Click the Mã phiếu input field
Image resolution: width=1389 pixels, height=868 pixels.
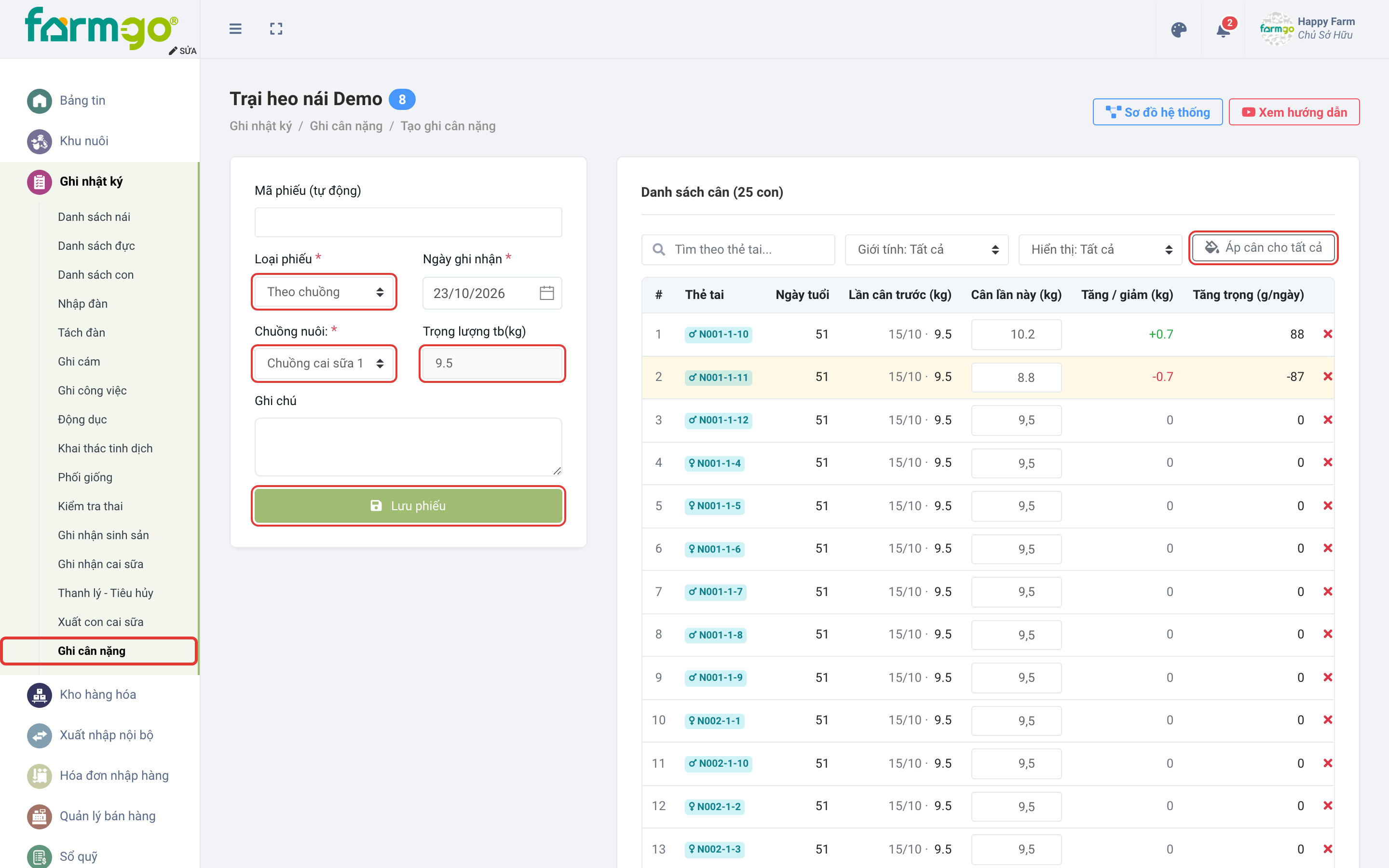(x=408, y=222)
